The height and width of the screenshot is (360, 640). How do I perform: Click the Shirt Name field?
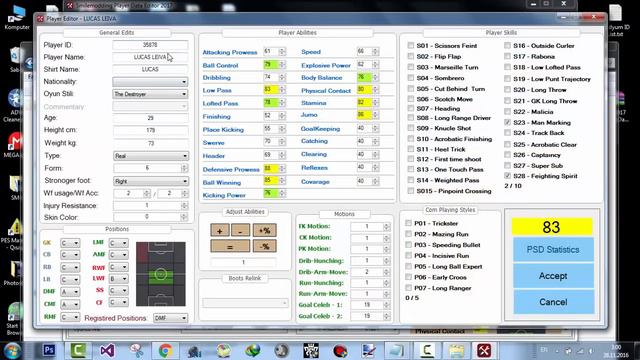[150, 69]
